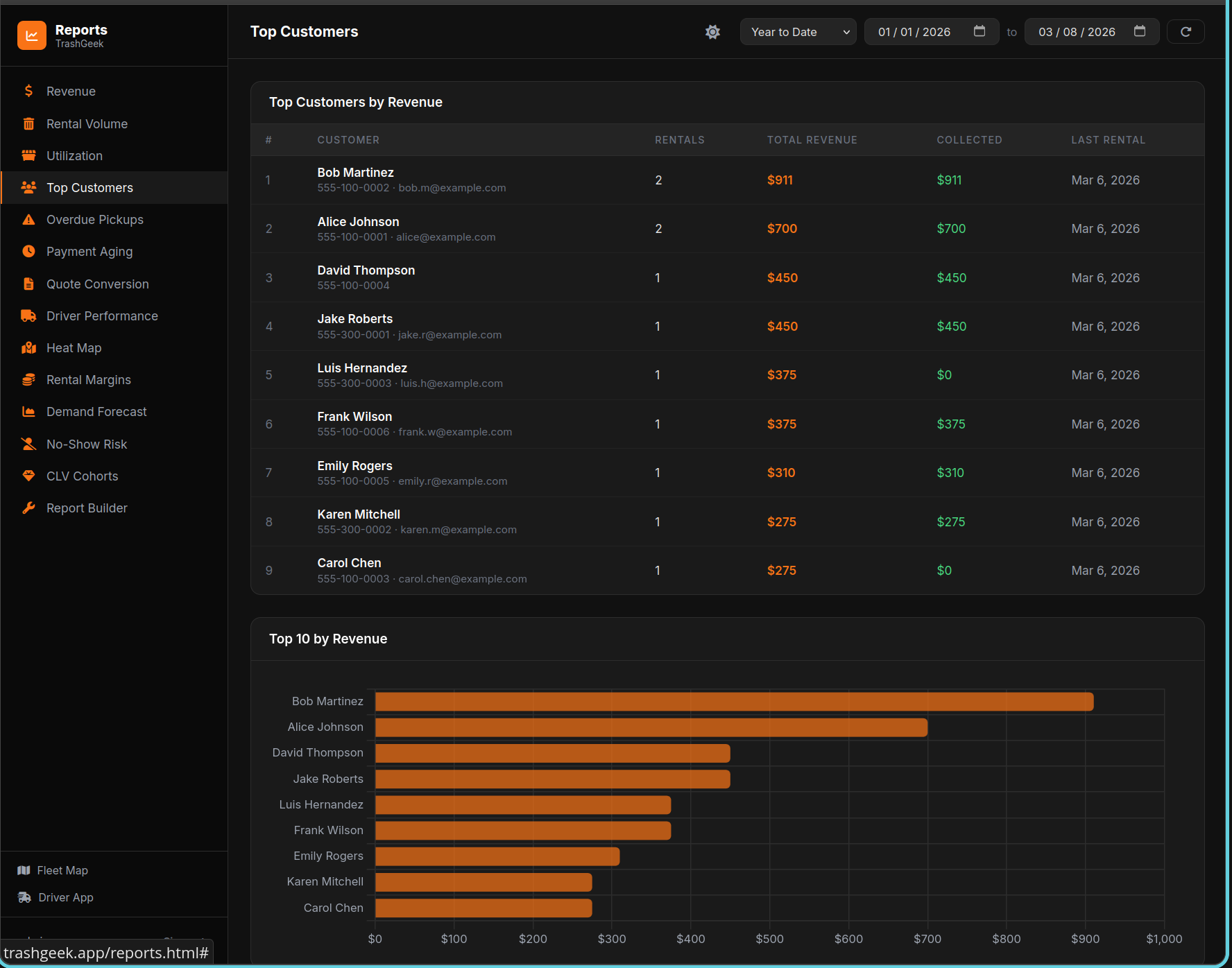Screen dimensions: 1232x968
Task: Open the end date calendar picker
Action: coord(1140,31)
